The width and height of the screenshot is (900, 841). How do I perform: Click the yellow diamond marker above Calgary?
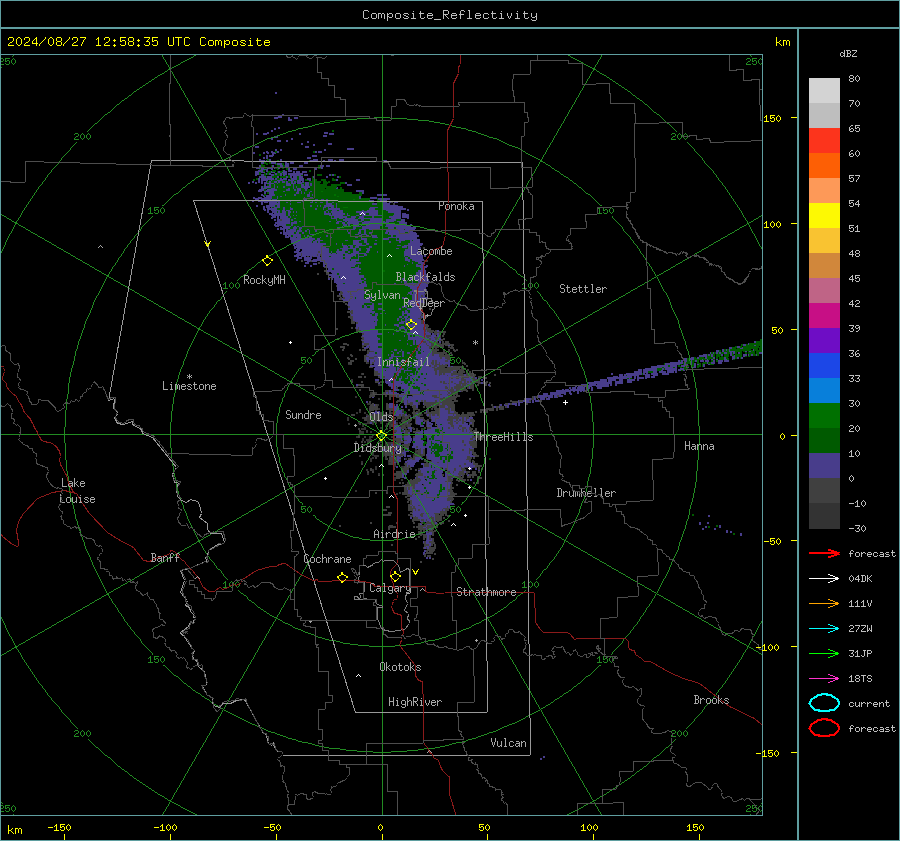(395, 576)
